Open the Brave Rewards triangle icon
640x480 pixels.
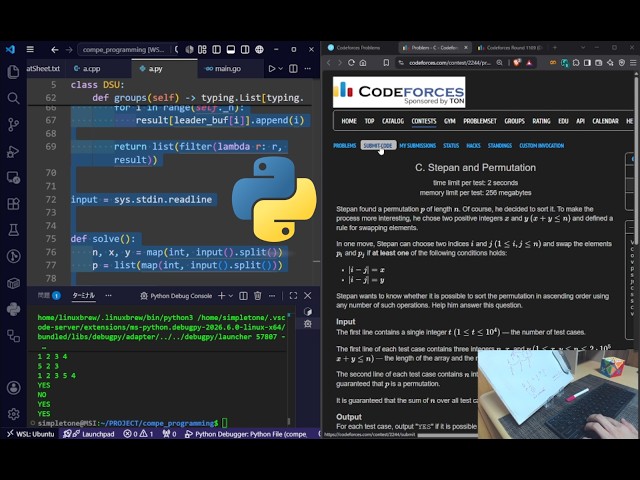point(529,62)
